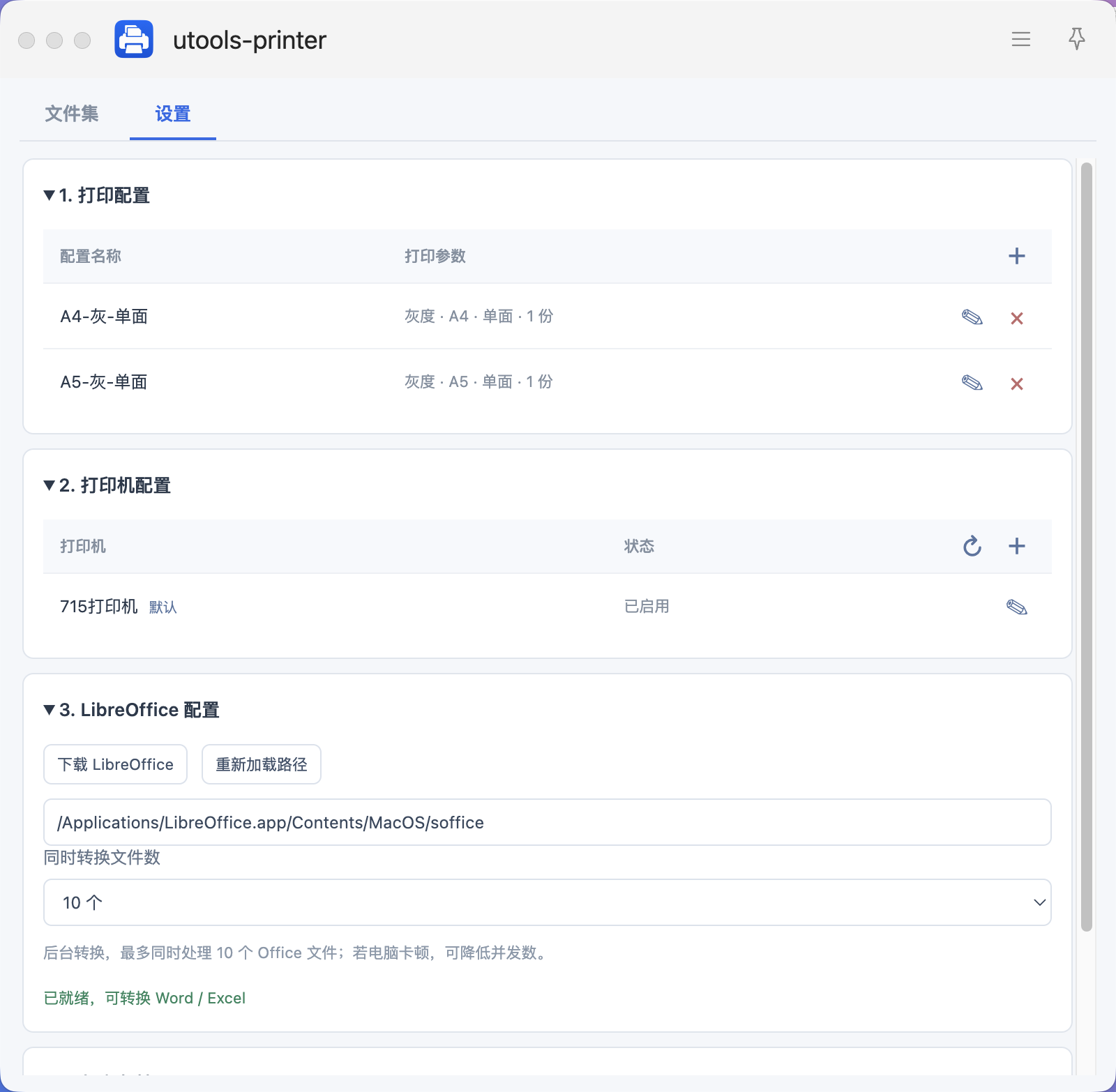Screen dimensions: 1116x1092
Task: Select the A5-灰-单面 config name
Action: tap(104, 382)
